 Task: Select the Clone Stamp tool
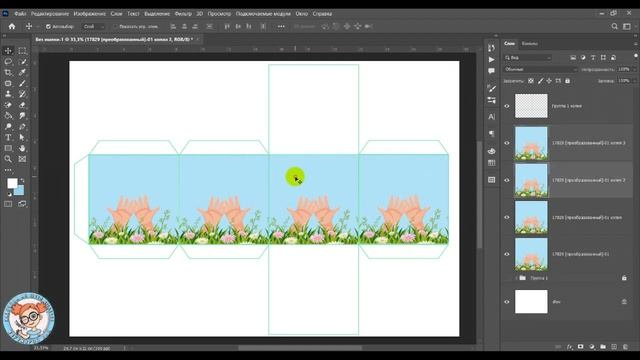[x=8, y=94]
